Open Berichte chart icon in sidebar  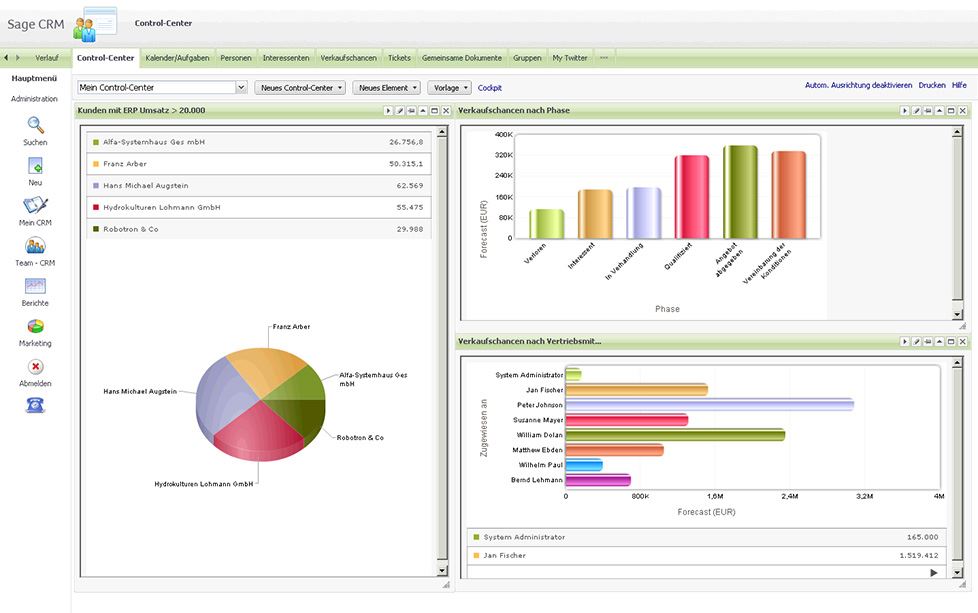[35, 286]
